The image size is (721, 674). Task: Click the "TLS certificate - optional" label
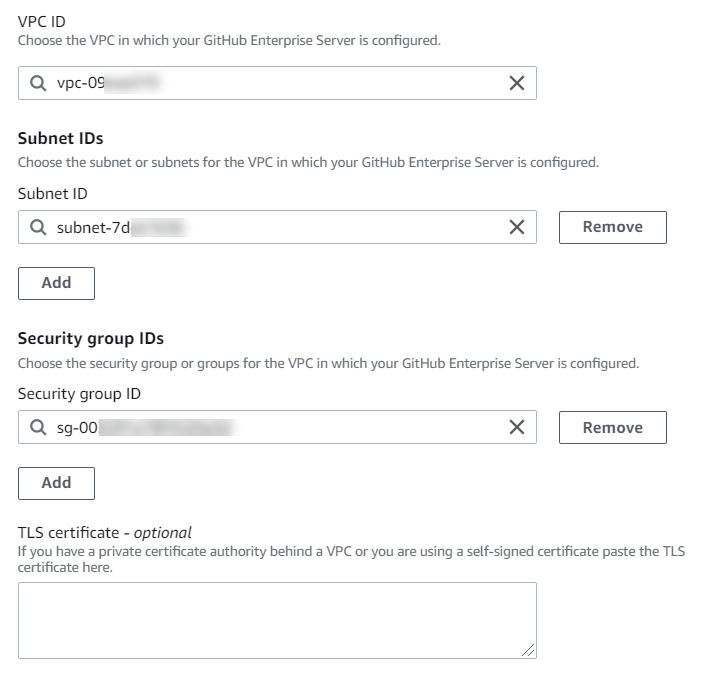point(104,532)
